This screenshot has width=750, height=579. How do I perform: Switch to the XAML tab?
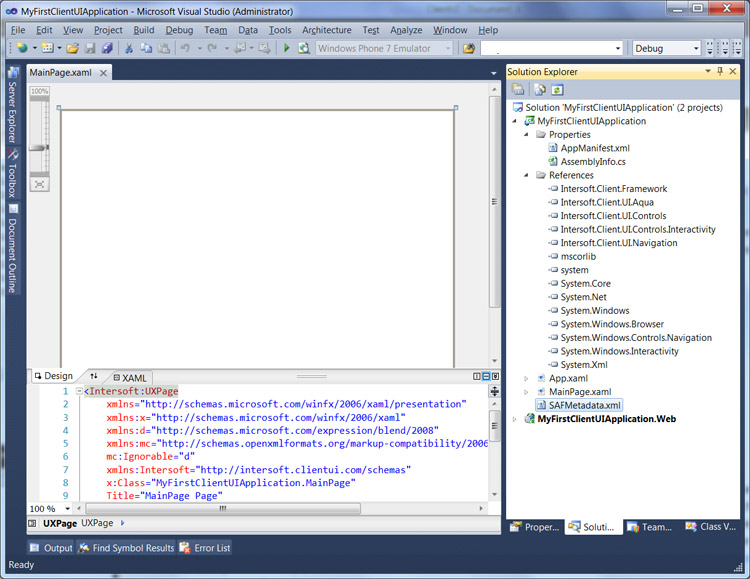tap(129, 377)
